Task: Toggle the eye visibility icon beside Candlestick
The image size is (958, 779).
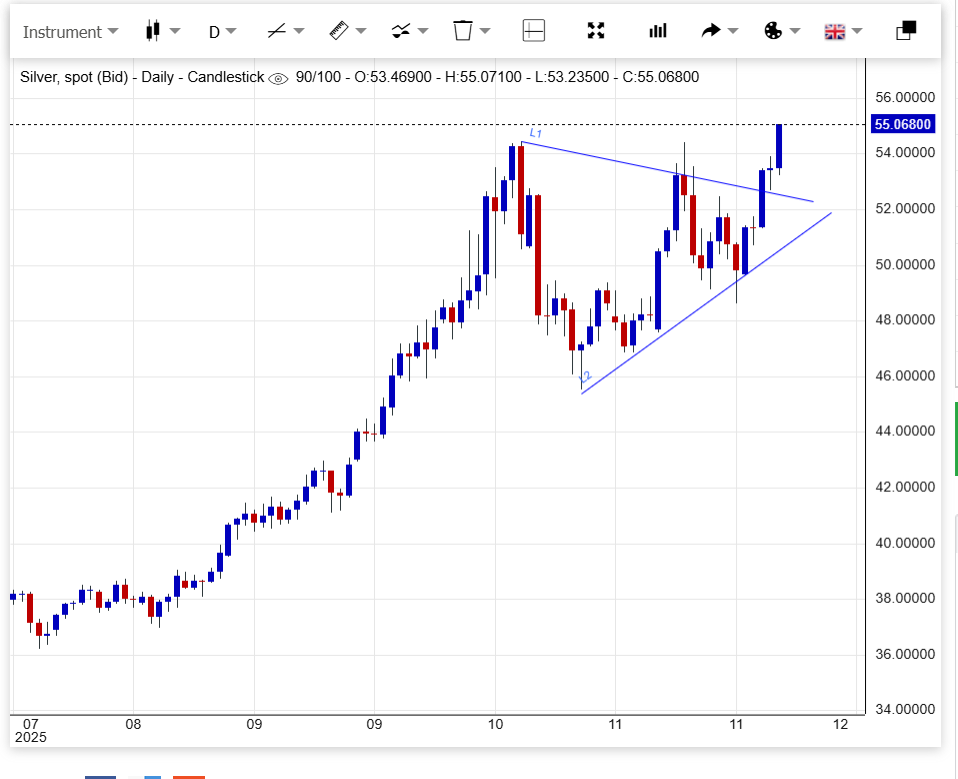Action: click(279, 77)
